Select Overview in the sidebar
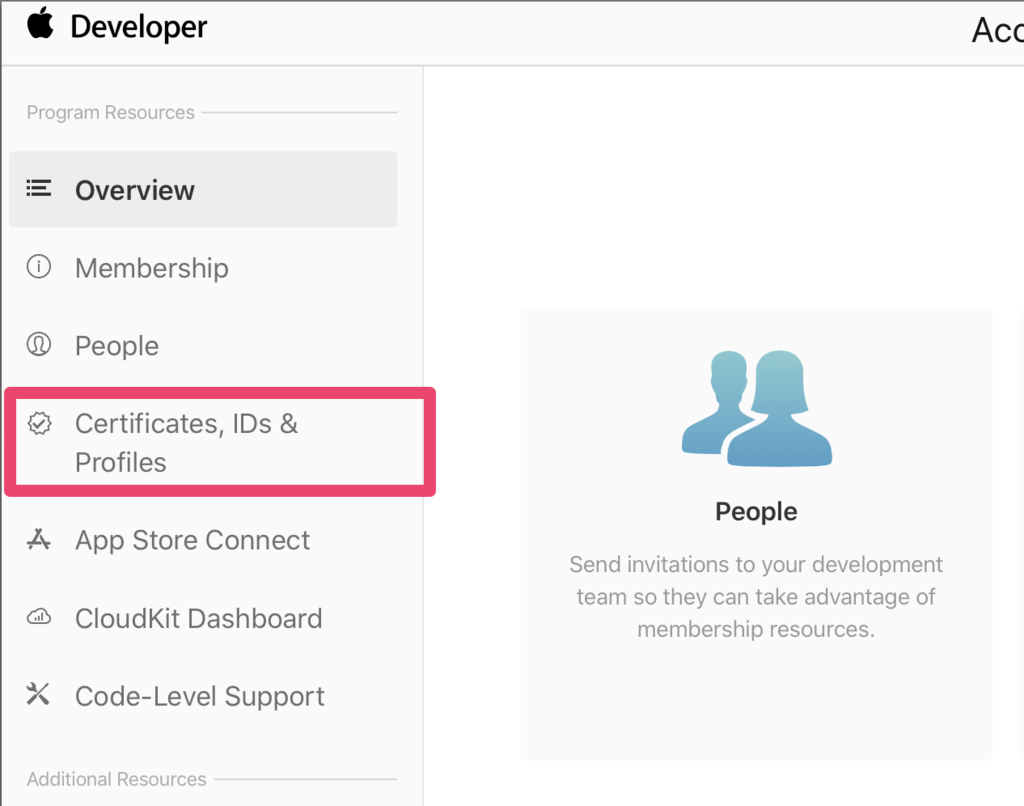 click(203, 189)
